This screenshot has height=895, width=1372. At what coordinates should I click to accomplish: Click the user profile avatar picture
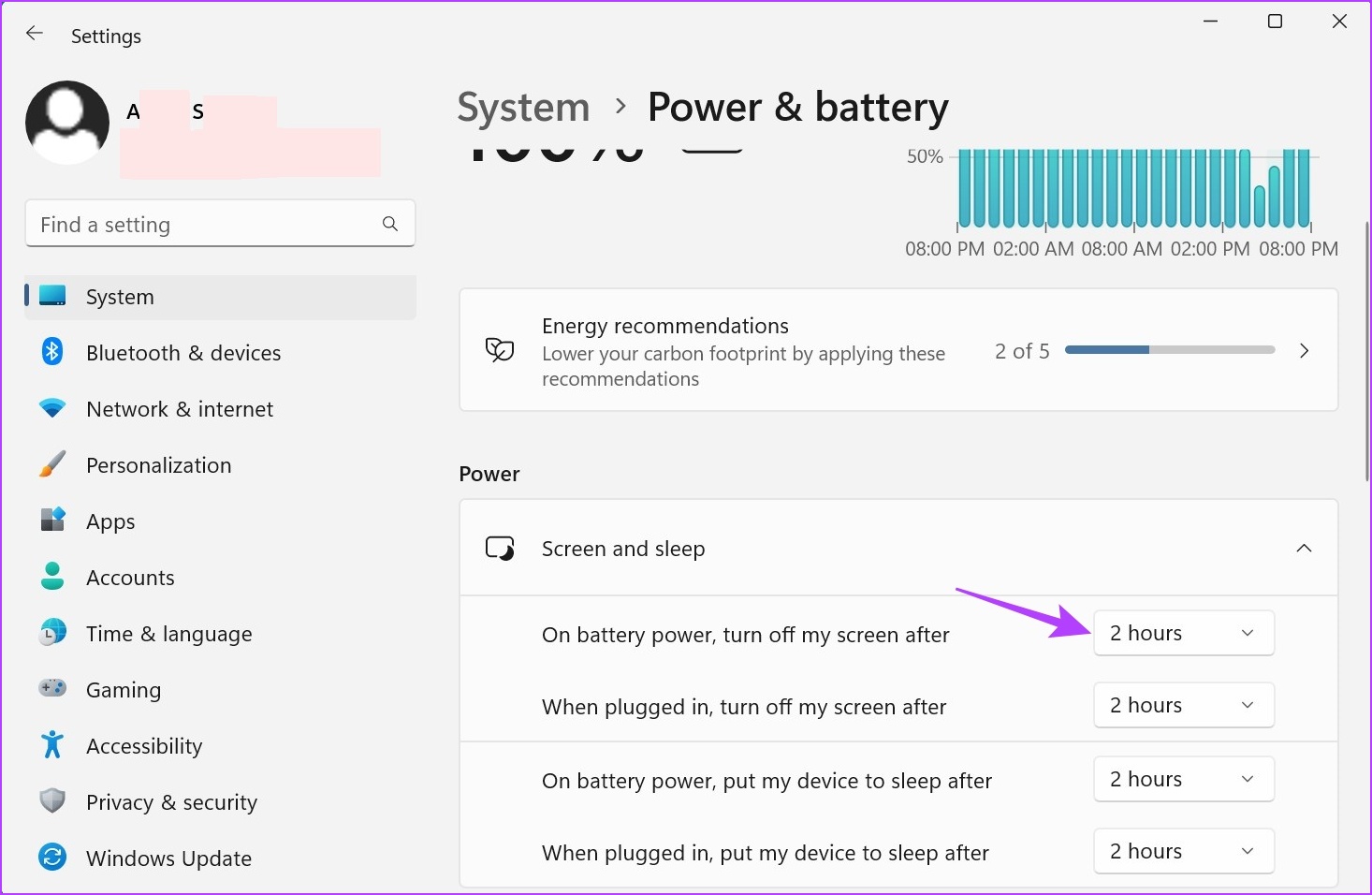67,123
